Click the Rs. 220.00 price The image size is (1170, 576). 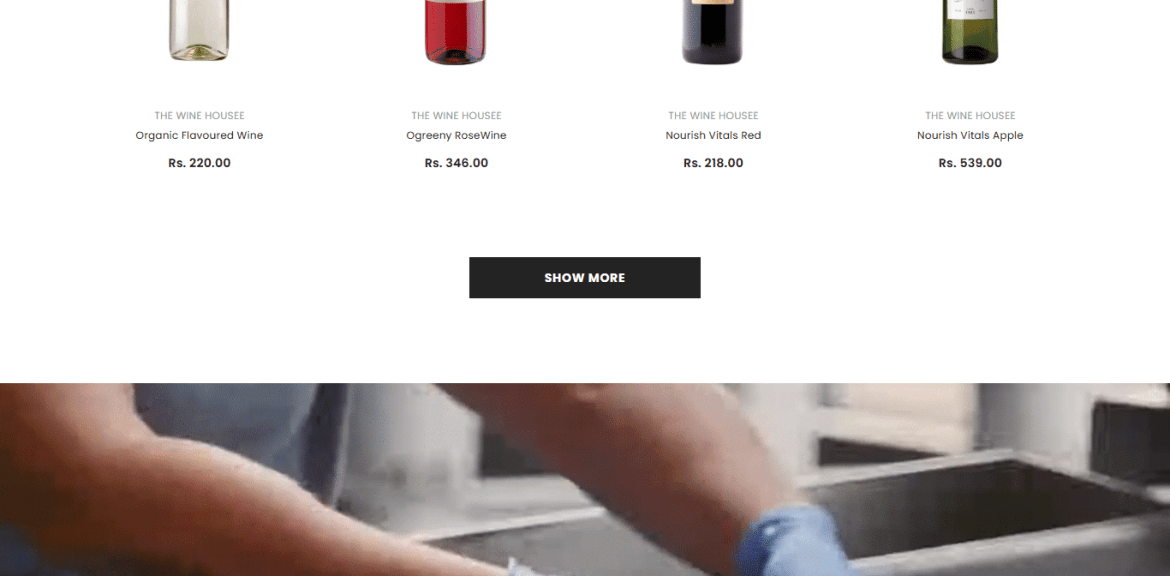(x=199, y=163)
